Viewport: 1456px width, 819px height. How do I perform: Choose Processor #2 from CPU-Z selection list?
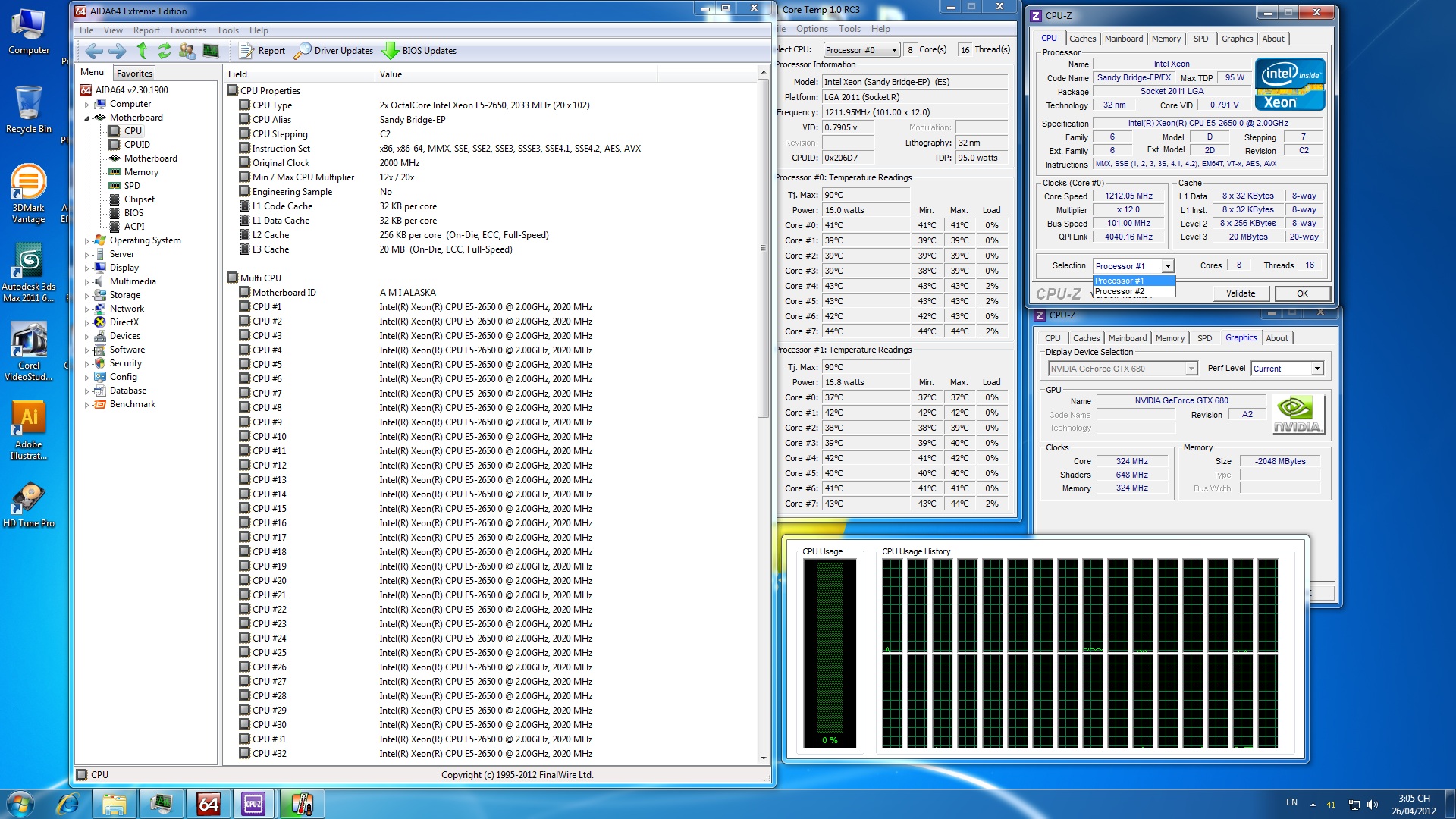coord(1134,291)
